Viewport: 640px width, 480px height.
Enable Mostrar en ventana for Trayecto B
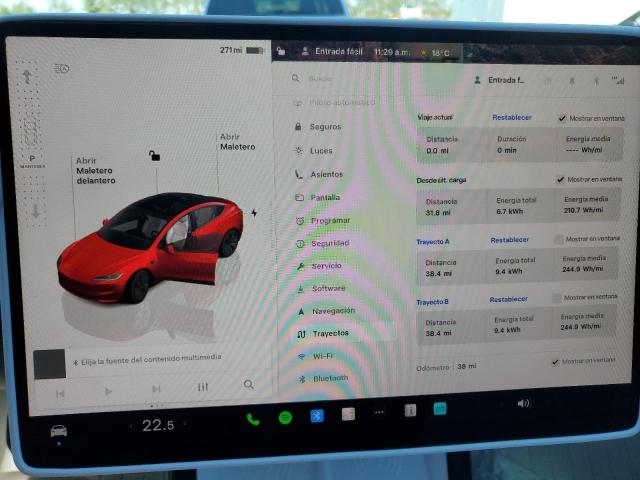tap(558, 298)
